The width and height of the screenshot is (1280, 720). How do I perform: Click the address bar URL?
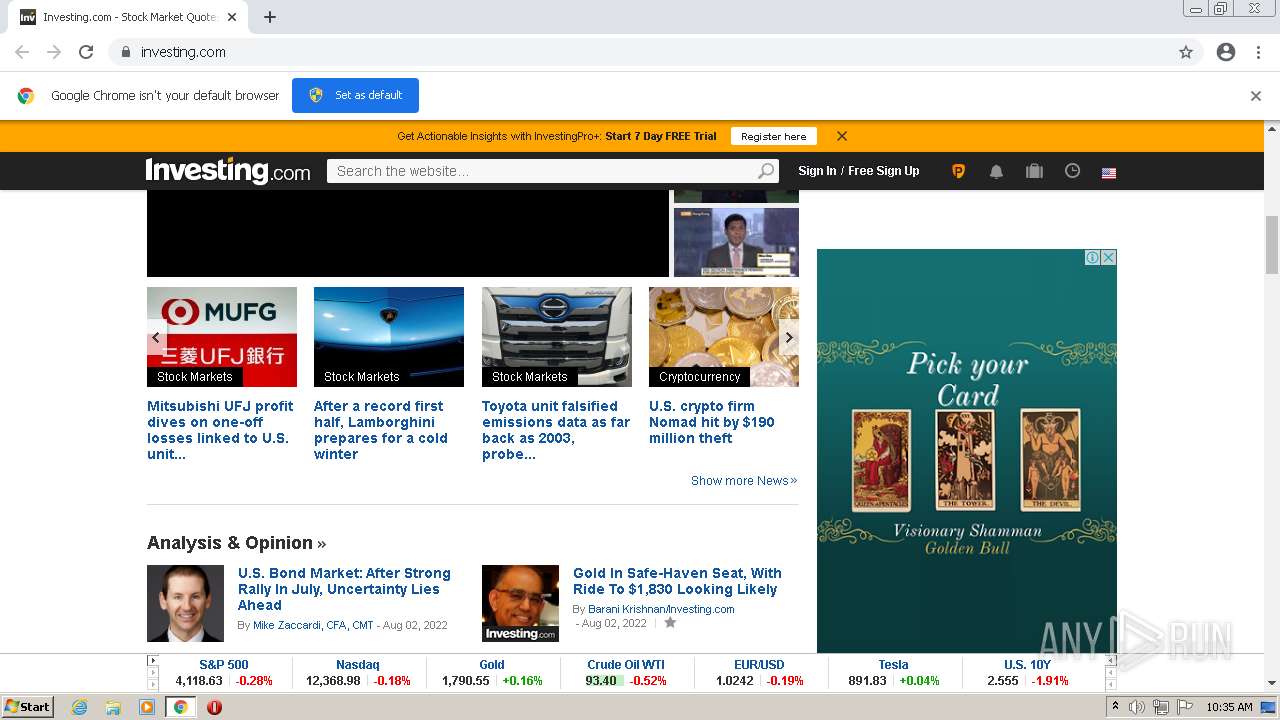(183, 52)
